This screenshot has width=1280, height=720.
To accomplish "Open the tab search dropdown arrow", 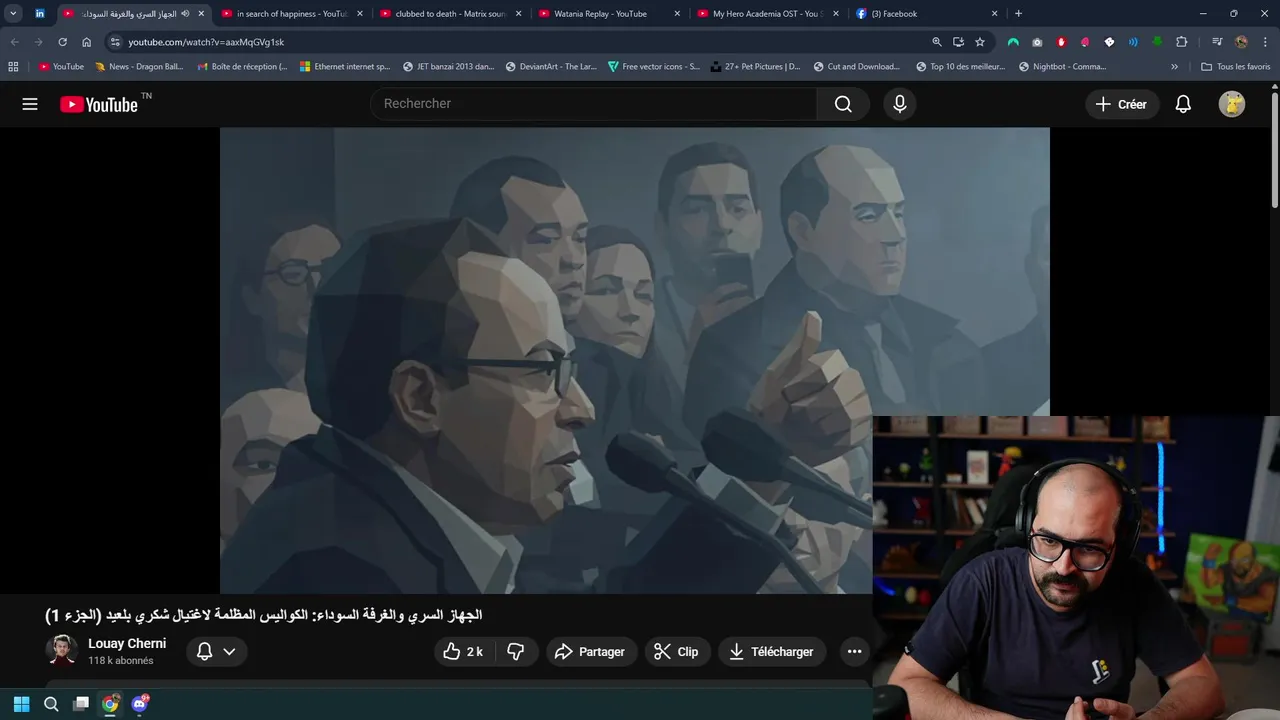I will point(13,14).
